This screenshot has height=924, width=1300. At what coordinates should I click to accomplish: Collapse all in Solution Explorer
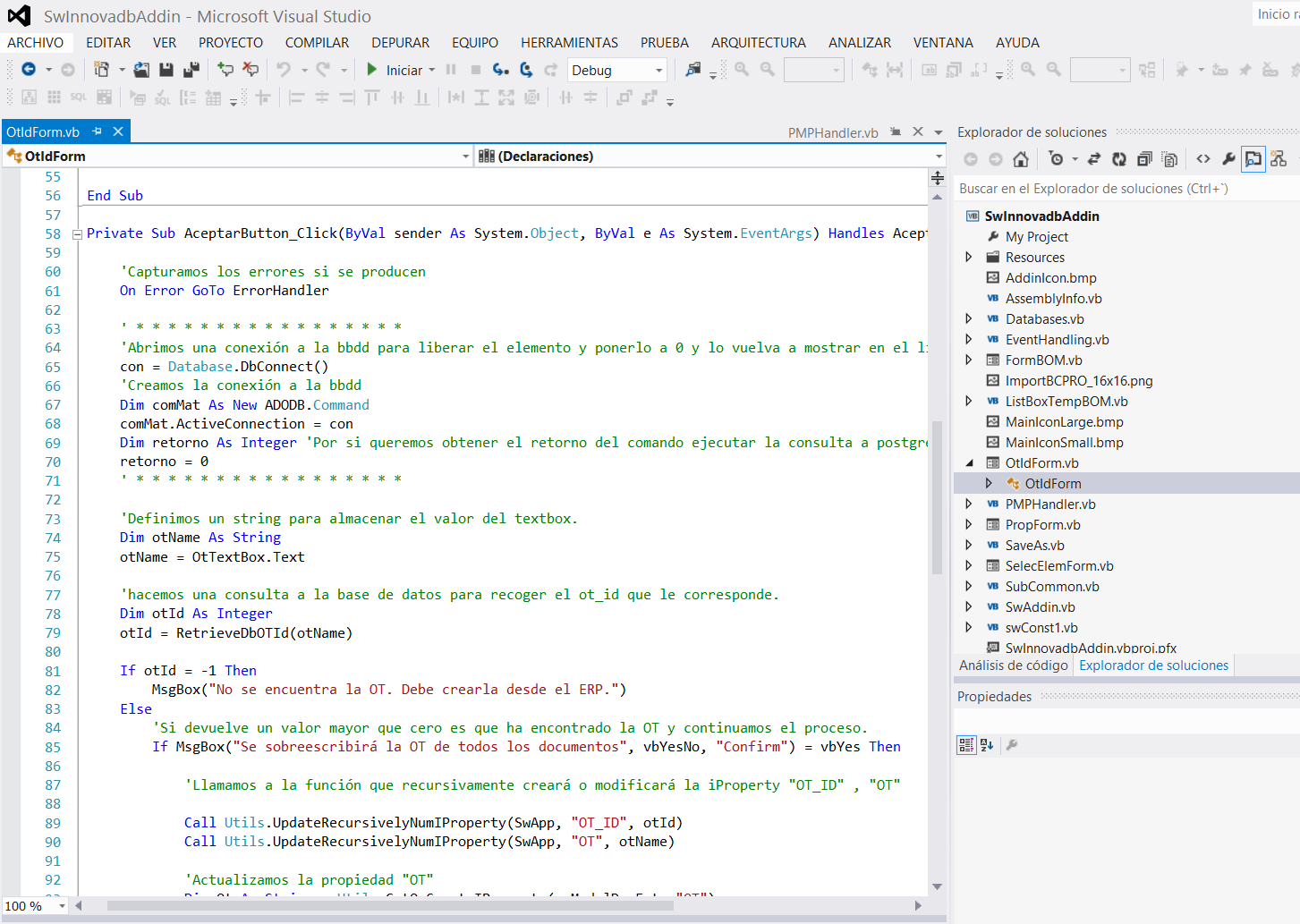(x=1143, y=159)
